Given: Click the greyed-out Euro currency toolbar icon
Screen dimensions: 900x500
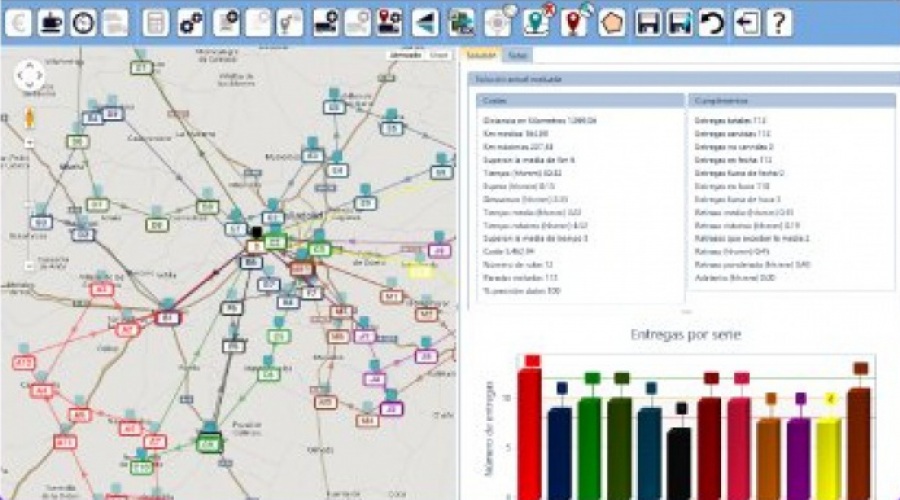Looking at the screenshot, I should coord(18,23).
